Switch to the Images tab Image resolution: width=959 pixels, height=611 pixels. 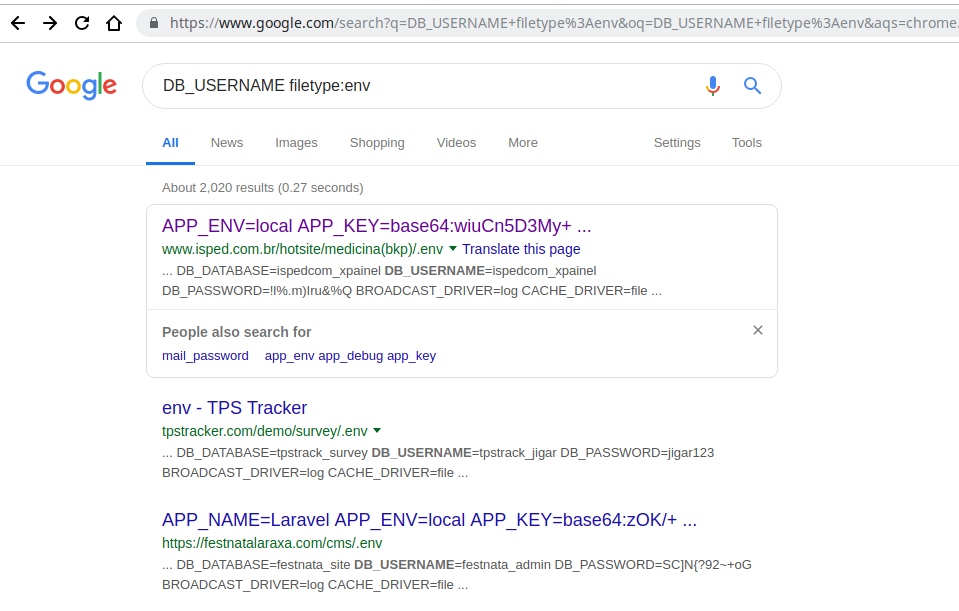coord(296,143)
